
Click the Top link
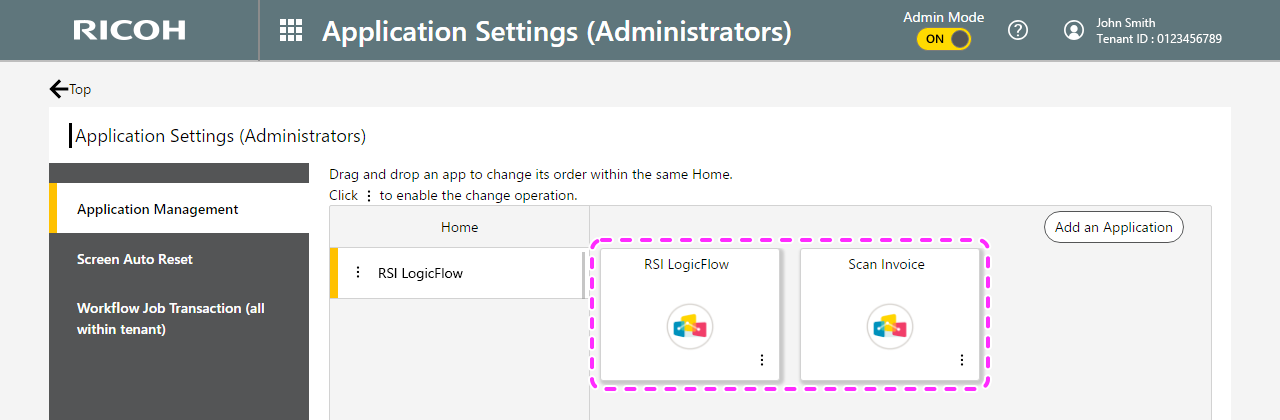click(80, 89)
